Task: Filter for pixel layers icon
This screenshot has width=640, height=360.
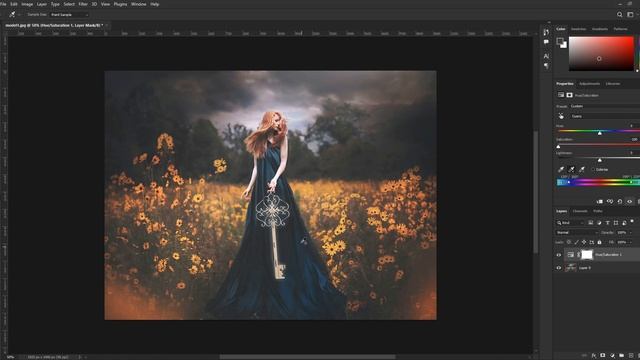Action: click(x=591, y=223)
